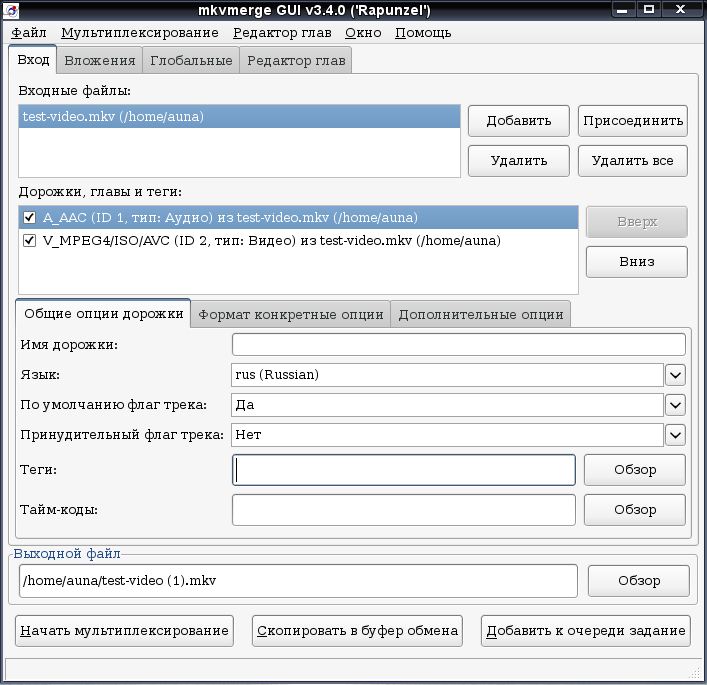Image resolution: width=707 pixels, height=685 pixels.
Task: Switch to the Глобальные tab
Action: (x=191, y=60)
